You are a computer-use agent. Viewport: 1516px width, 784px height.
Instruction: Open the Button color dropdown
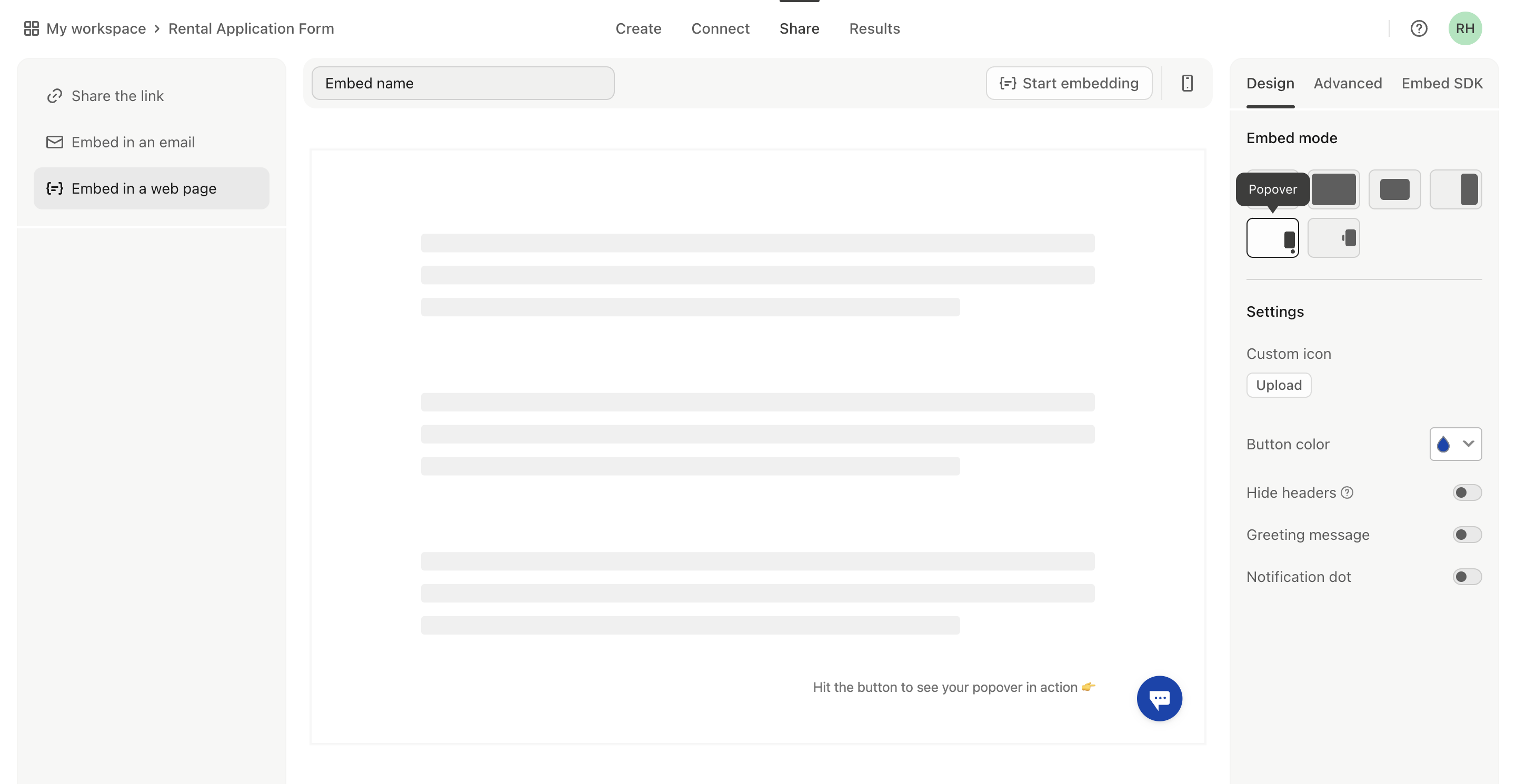1456,444
